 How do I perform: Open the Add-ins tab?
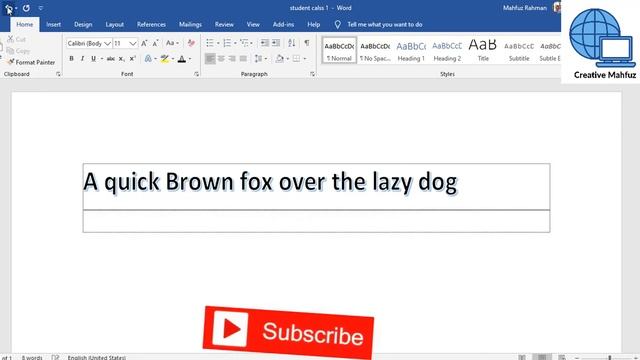click(x=283, y=24)
